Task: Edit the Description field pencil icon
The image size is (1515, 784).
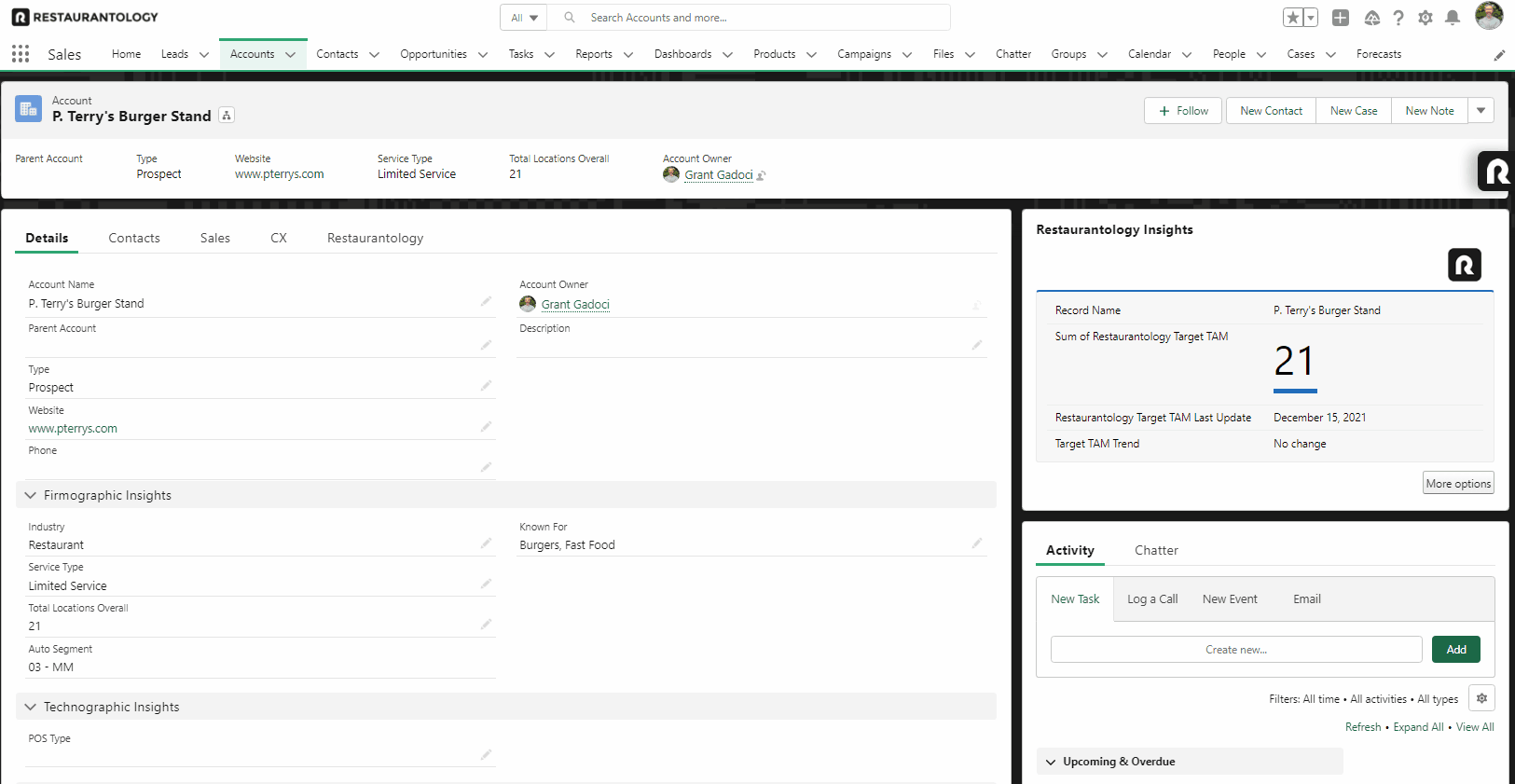Action: click(977, 345)
